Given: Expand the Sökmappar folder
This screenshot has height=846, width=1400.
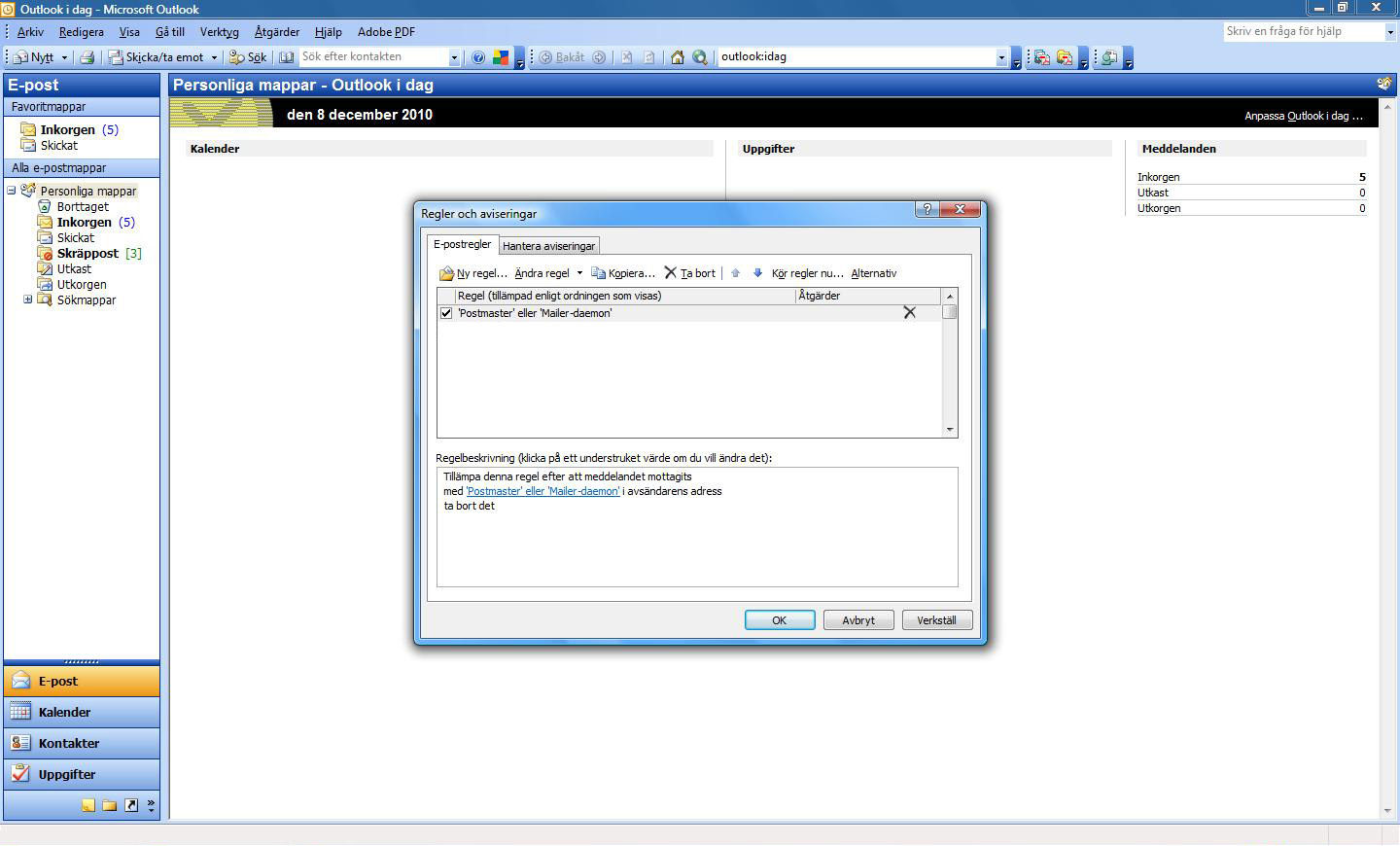Looking at the screenshot, I should click(x=28, y=300).
